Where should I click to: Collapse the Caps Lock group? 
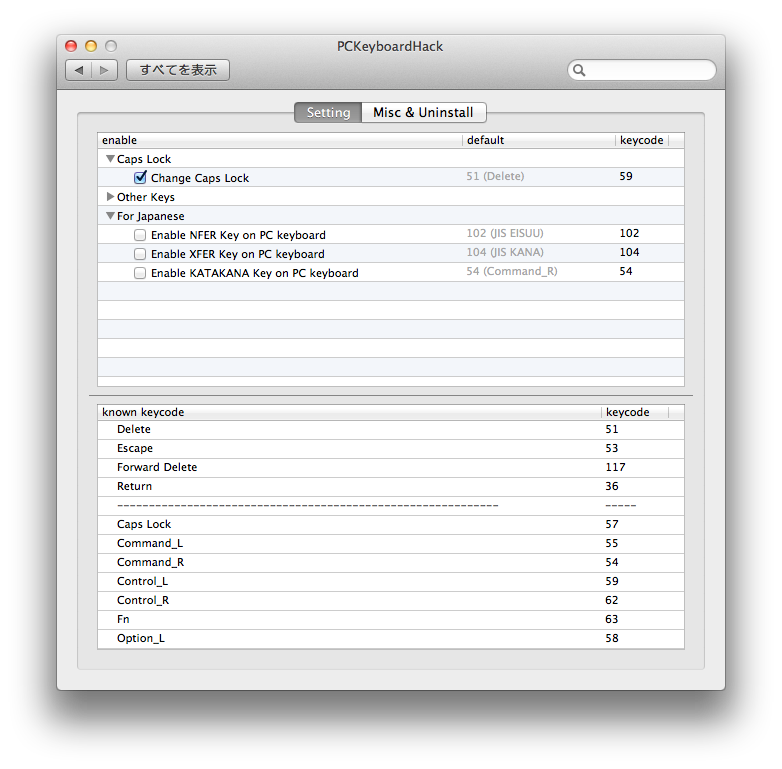[x=110, y=159]
